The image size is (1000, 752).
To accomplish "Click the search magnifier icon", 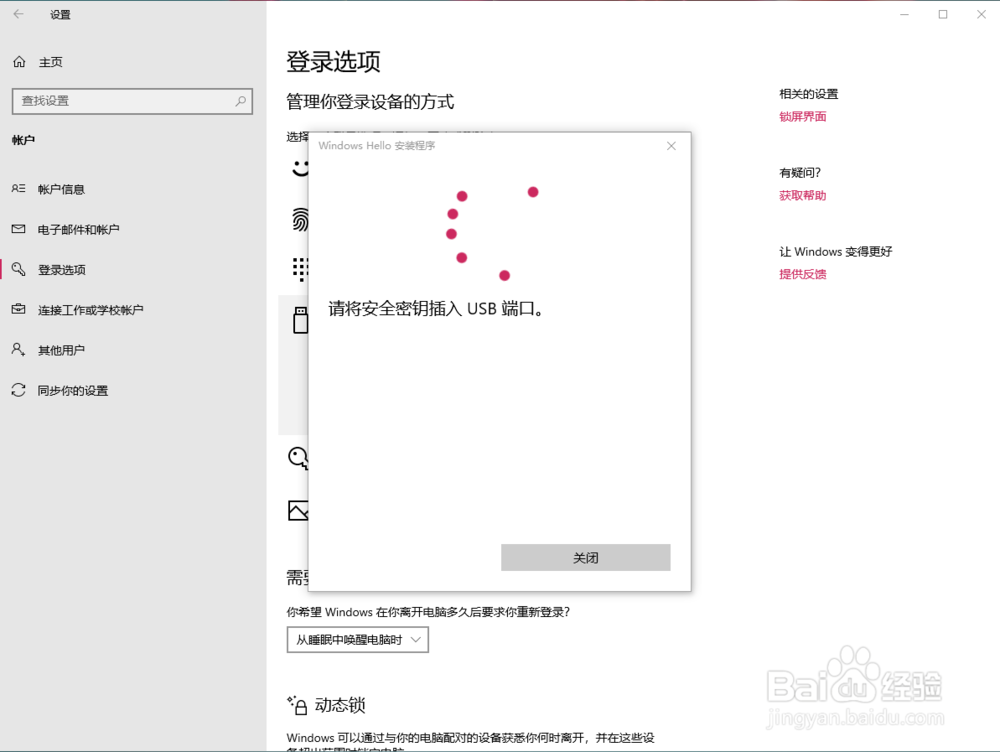I will point(240,101).
